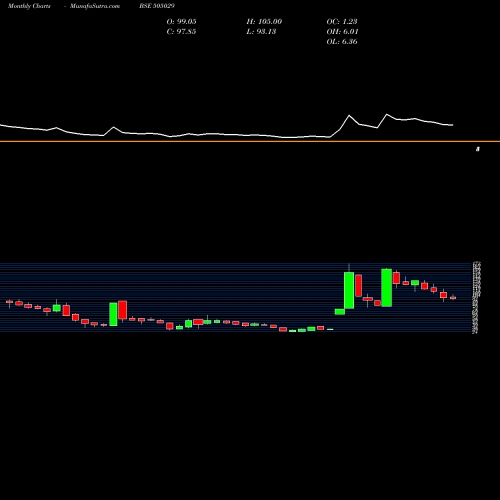Click the 'OL: 6.36' value
Screen dimensions: 500x500
342,41
